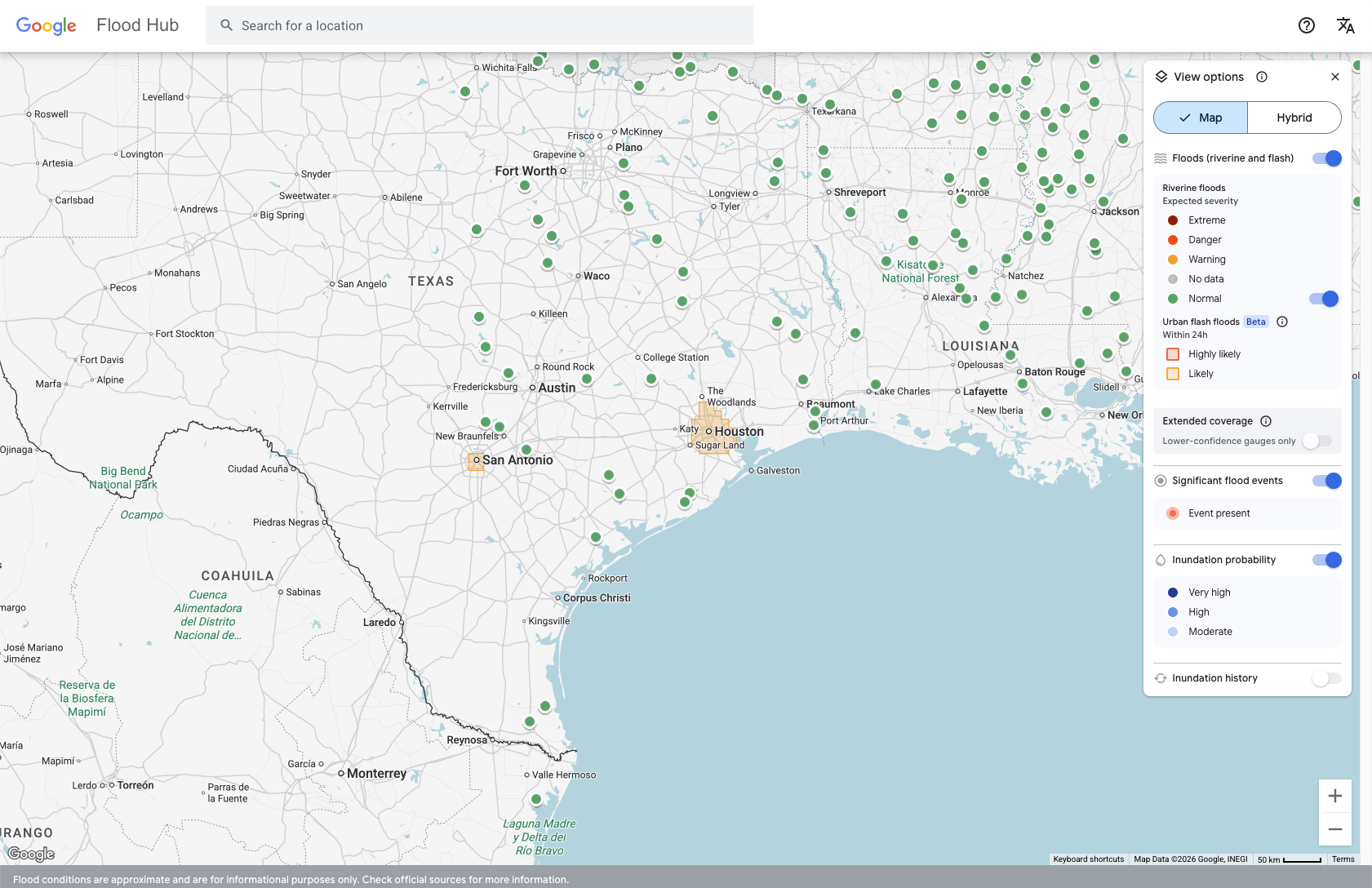Click Keyboard shortcuts button
Image resolution: width=1372 pixels, height=888 pixels.
click(x=1088, y=859)
